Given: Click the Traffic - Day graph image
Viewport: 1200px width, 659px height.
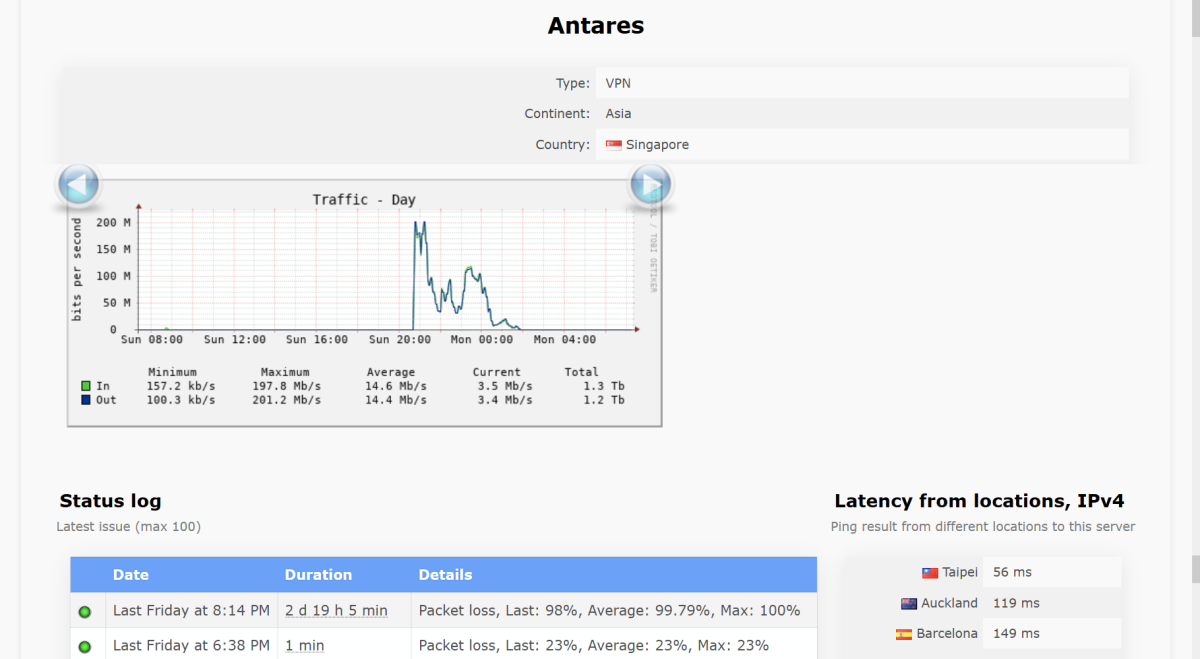Looking at the screenshot, I should click(x=365, y=303).
